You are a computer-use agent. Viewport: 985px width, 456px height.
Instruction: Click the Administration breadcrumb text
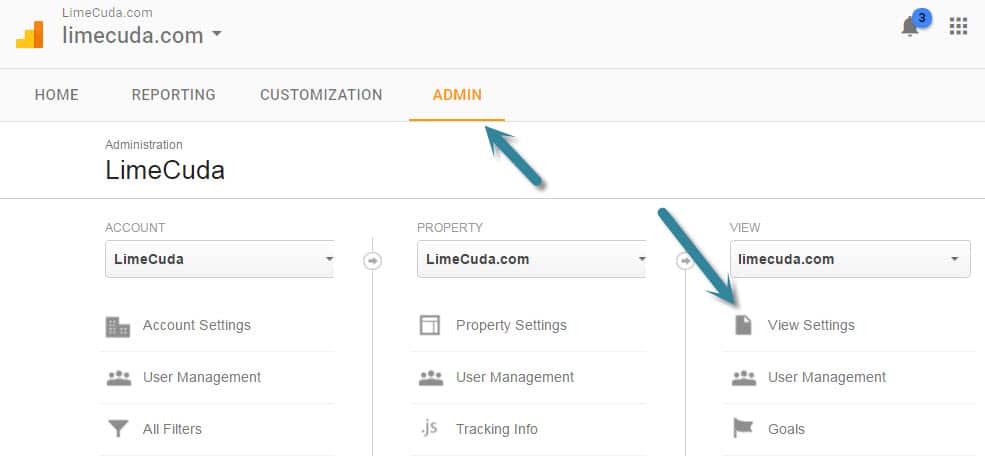tap(144, 145)
